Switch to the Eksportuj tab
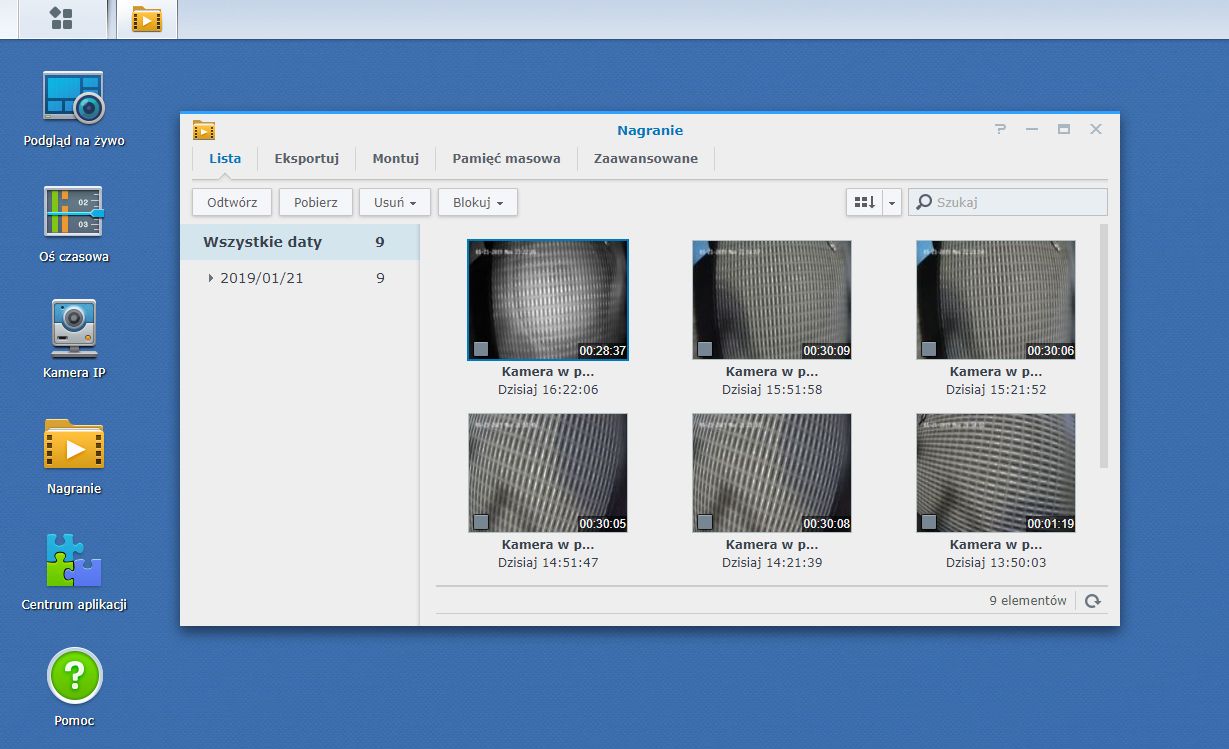 [306, 158]
